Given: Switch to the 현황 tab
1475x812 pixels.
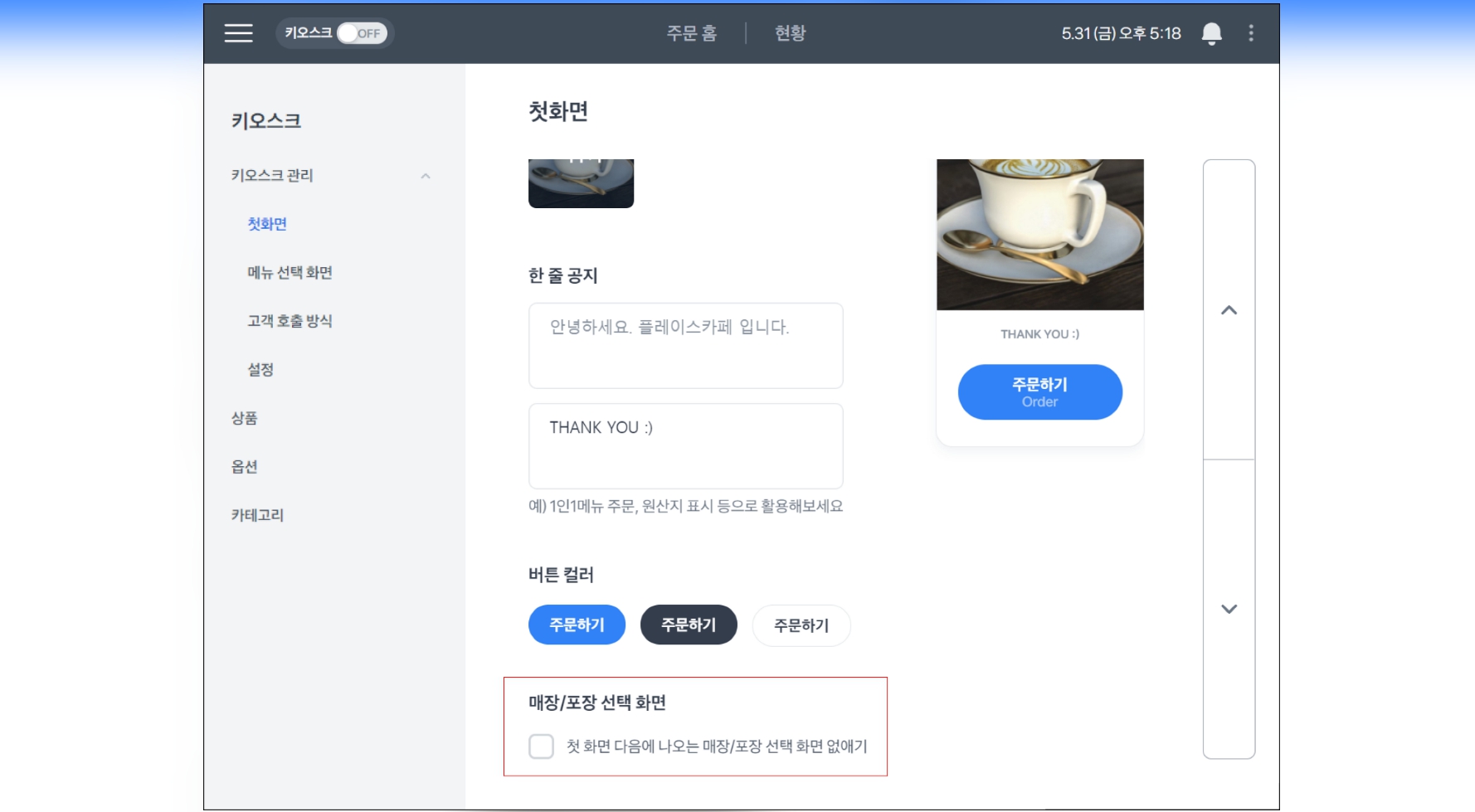Looking at the screenshot, I should pos(790,33).
